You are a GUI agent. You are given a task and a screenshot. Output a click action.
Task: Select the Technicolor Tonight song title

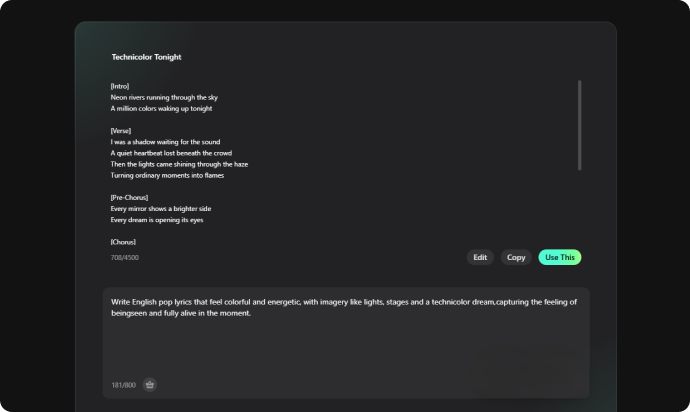pos(147,57)
